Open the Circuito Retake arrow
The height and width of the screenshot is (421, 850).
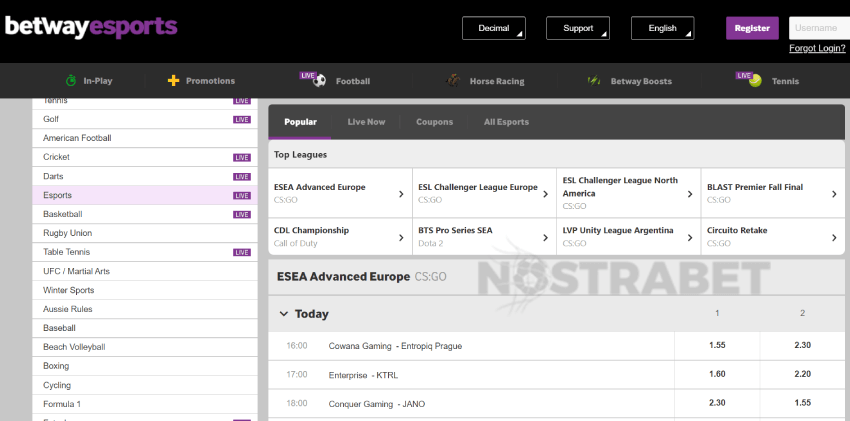tap(834, 237)
